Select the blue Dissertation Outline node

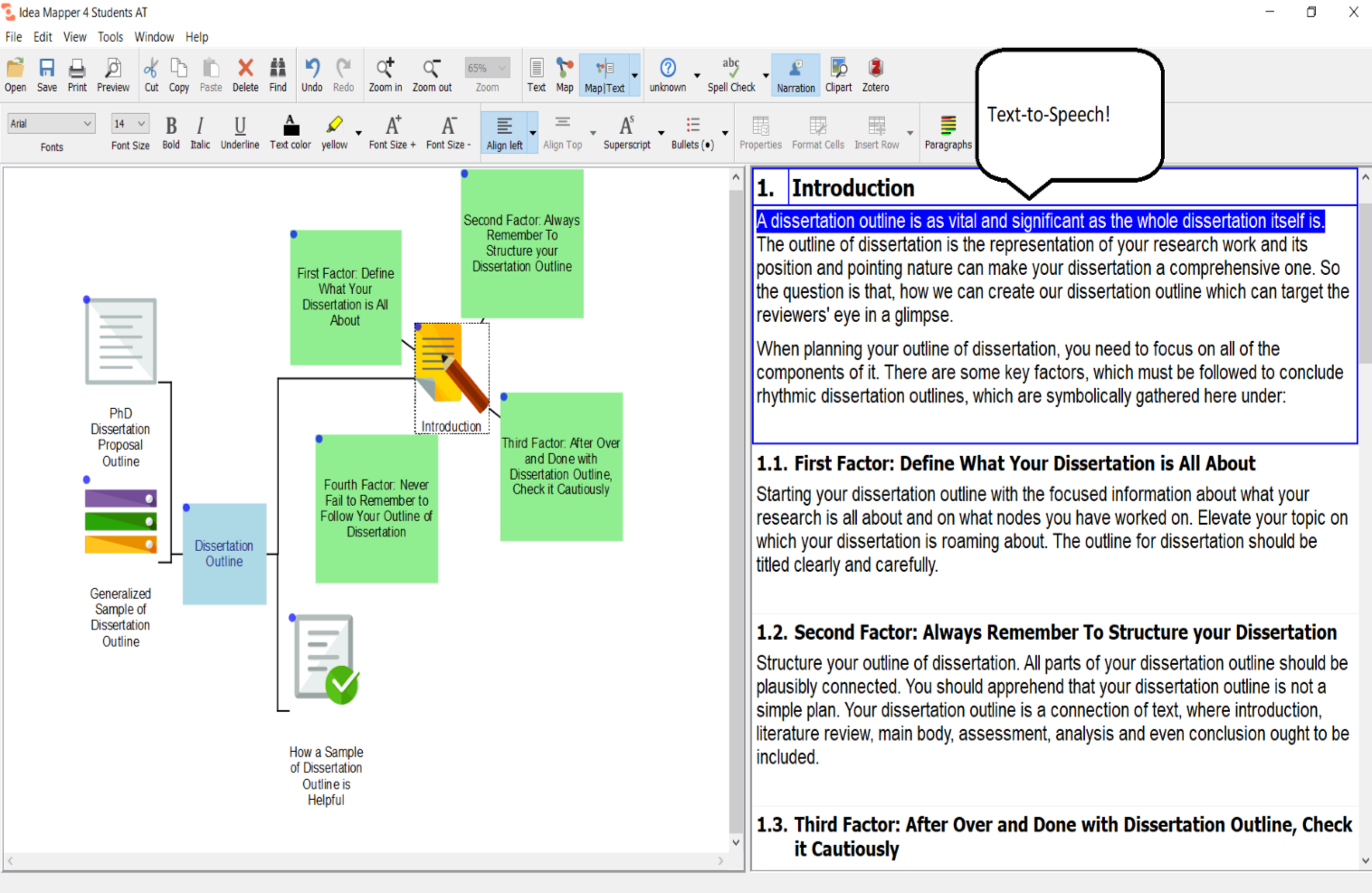[224, 553]
